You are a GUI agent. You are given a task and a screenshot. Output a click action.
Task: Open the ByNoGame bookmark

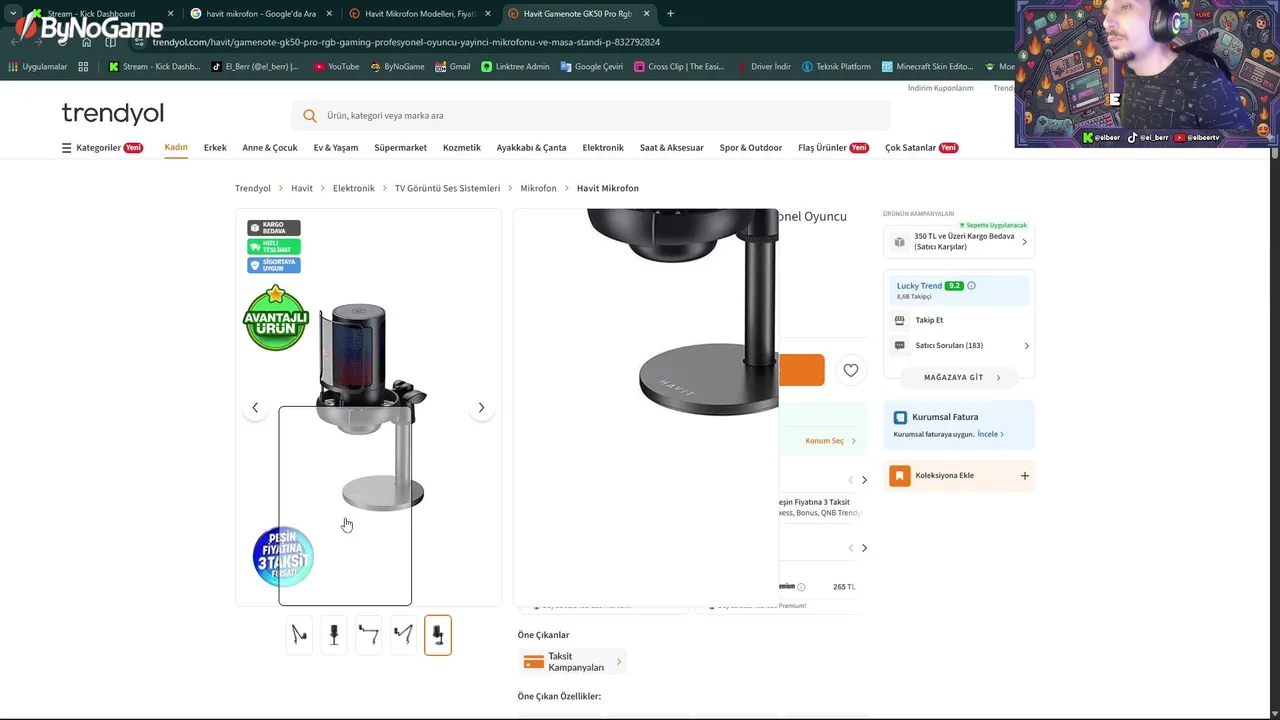[397, 67]
